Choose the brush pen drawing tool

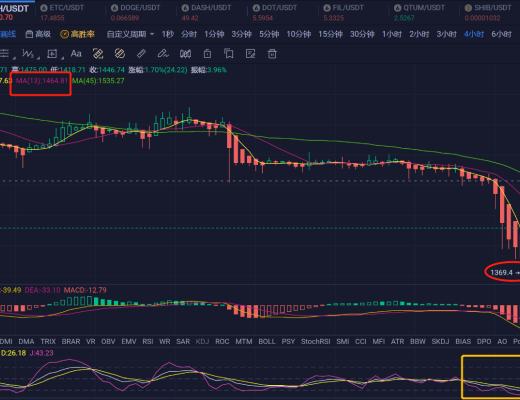(163, 54)
